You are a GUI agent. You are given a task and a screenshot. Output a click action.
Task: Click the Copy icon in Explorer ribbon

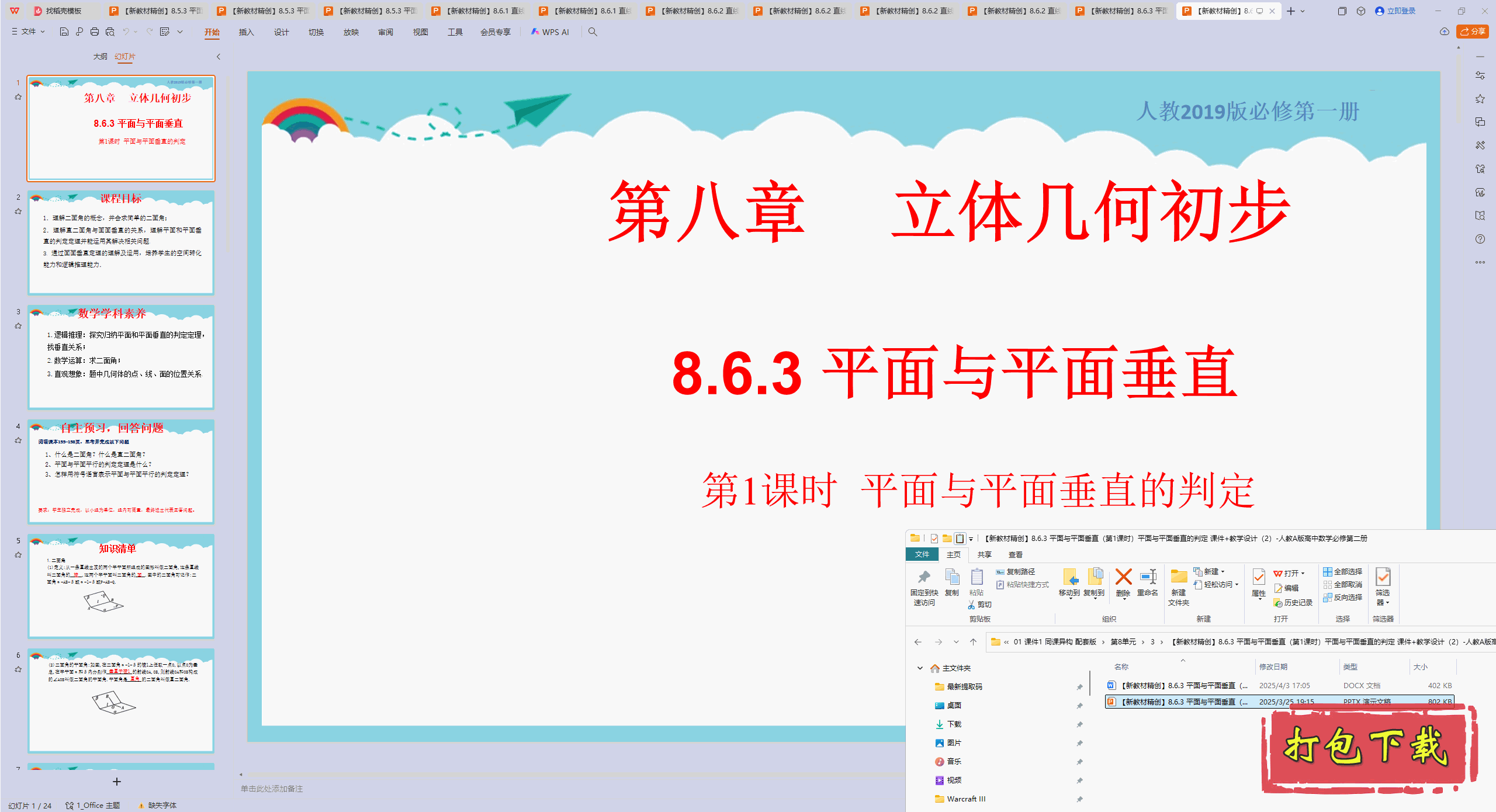point(952,577)
